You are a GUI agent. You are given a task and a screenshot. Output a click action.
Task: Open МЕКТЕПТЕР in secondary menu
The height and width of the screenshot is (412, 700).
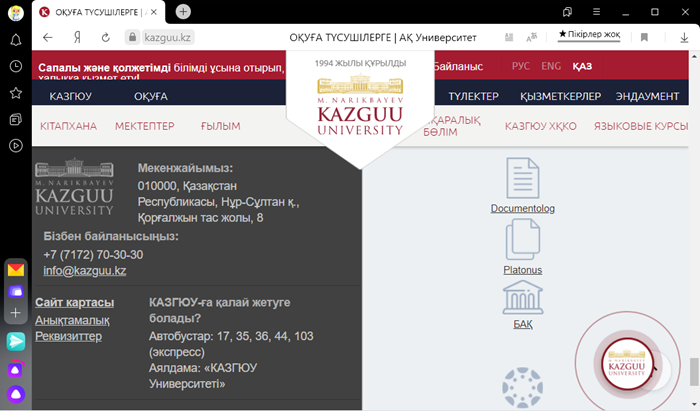145,126
